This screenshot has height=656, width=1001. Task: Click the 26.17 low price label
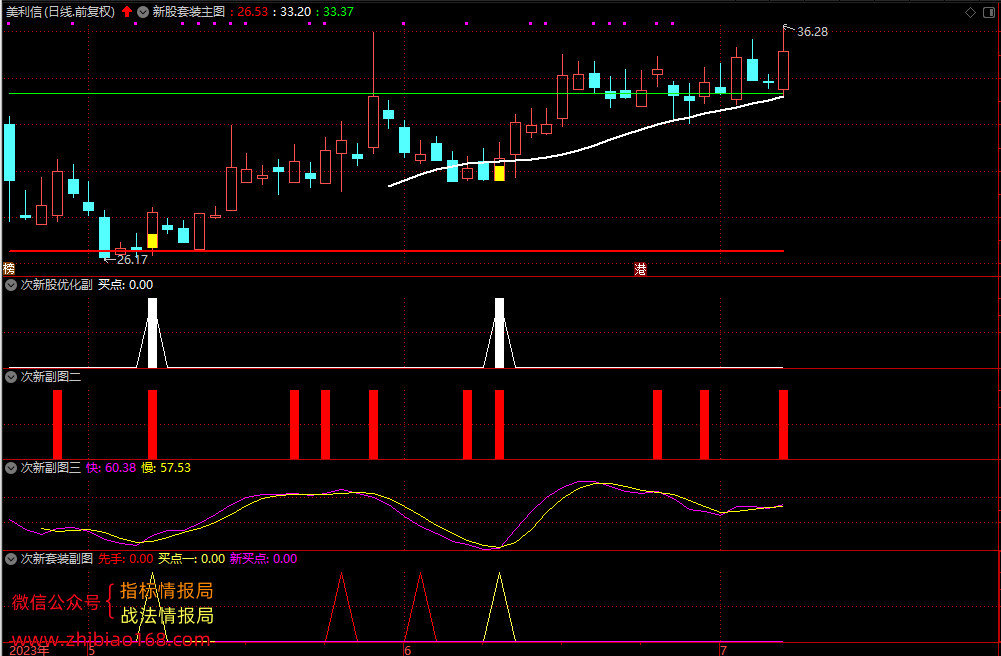click(x=132, y=260)
